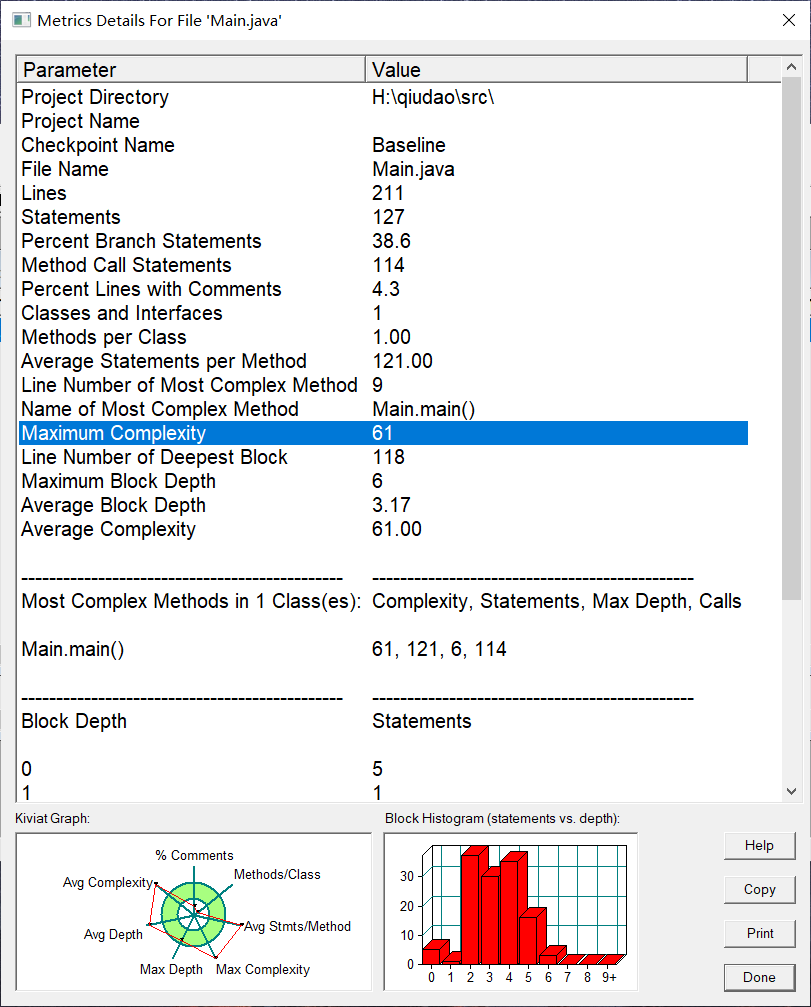Select the Main.main() methods row

[383, 649]
